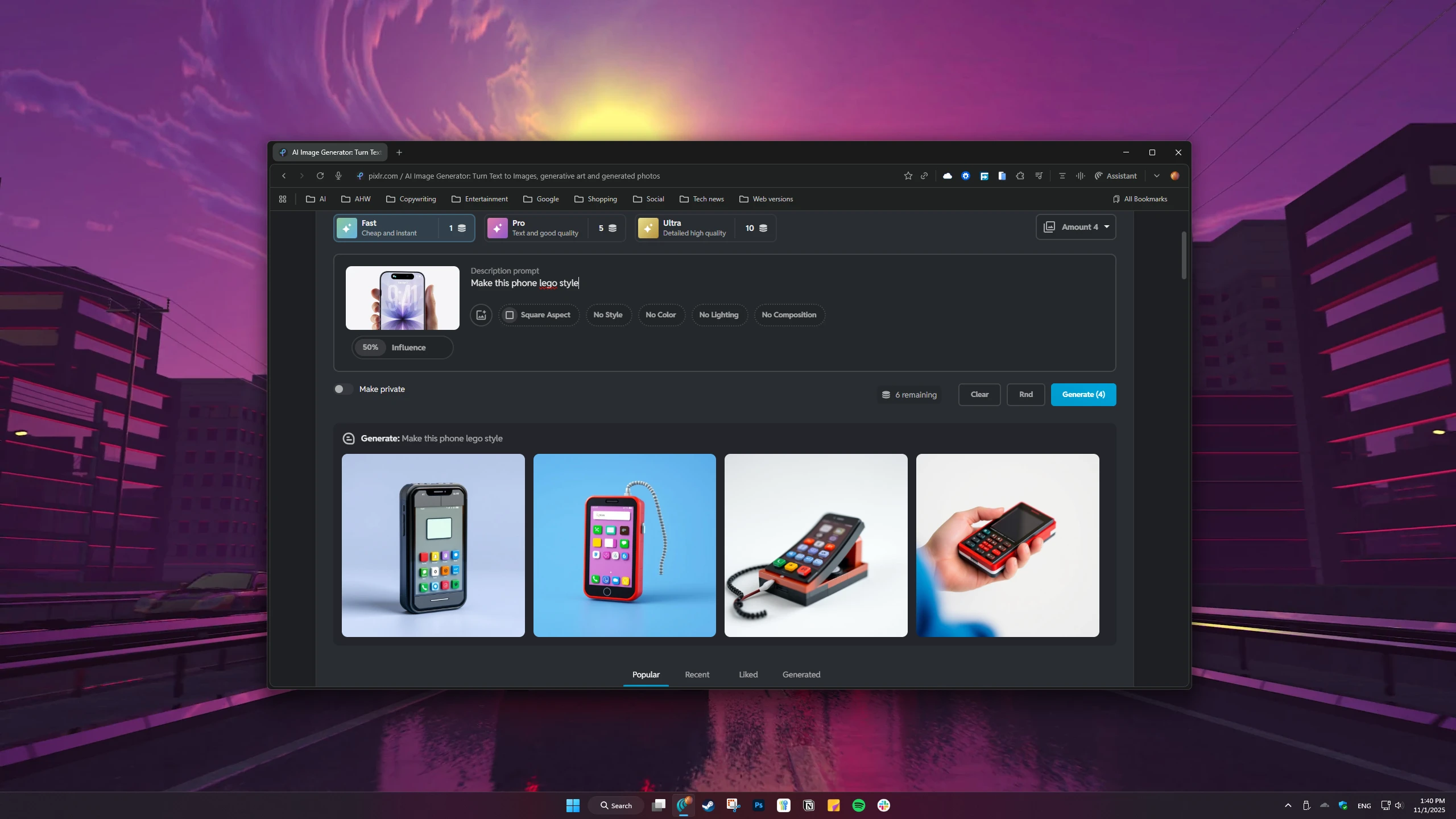This screenshot has width=1456, height=819.
Task: Reload the page with refresh icon
Action: coord(320,176)
